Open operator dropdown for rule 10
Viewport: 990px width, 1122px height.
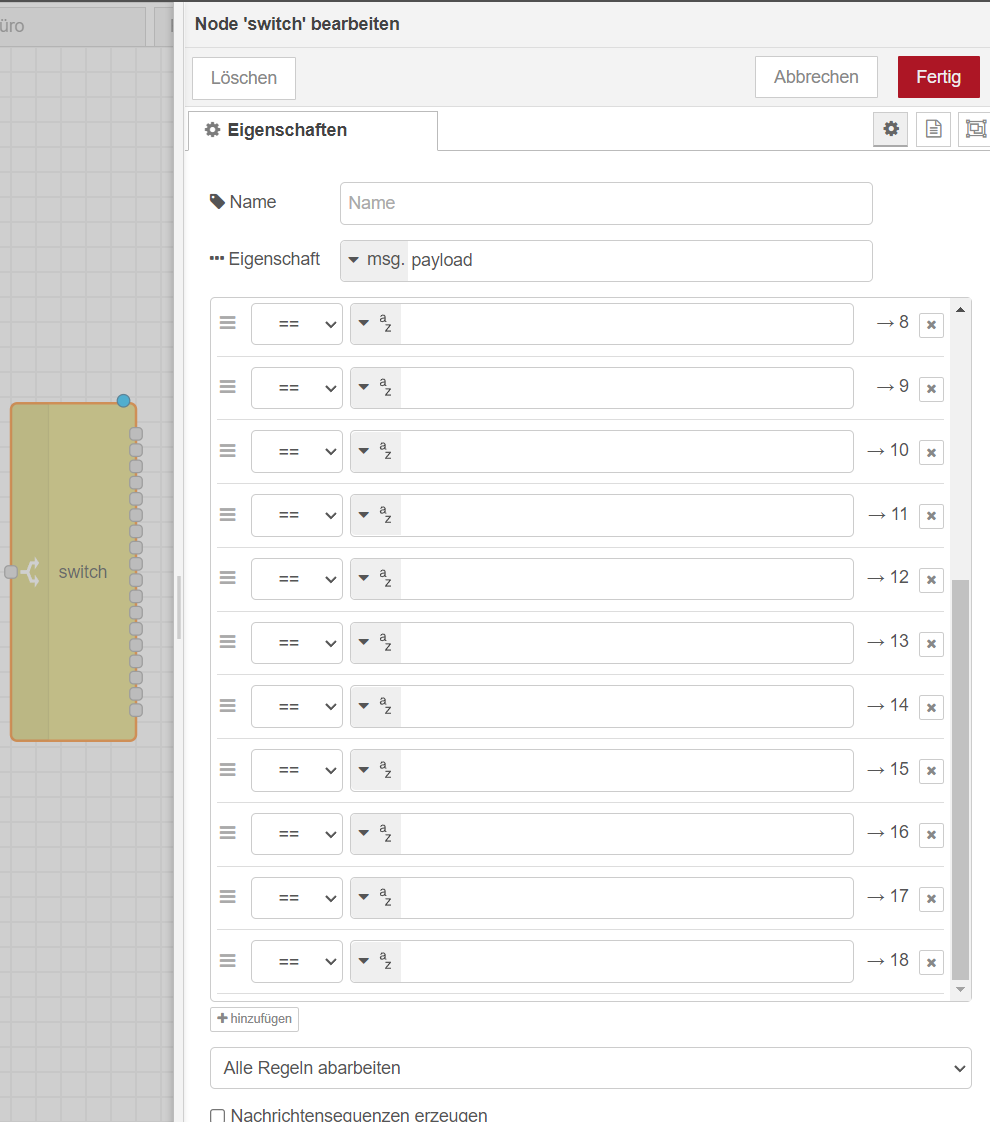tap(297, 452)
